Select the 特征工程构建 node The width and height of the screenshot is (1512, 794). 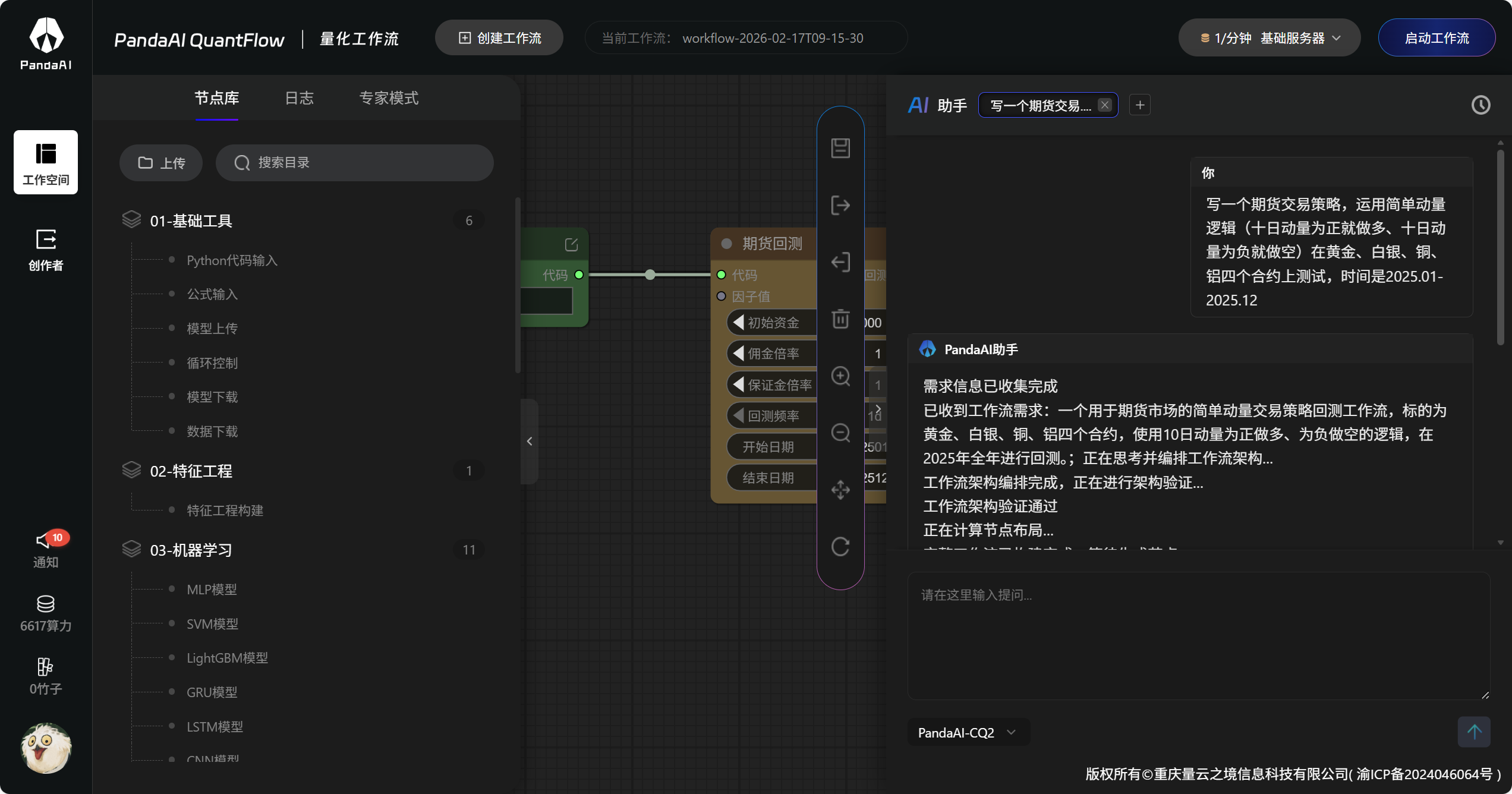point(225,511)
